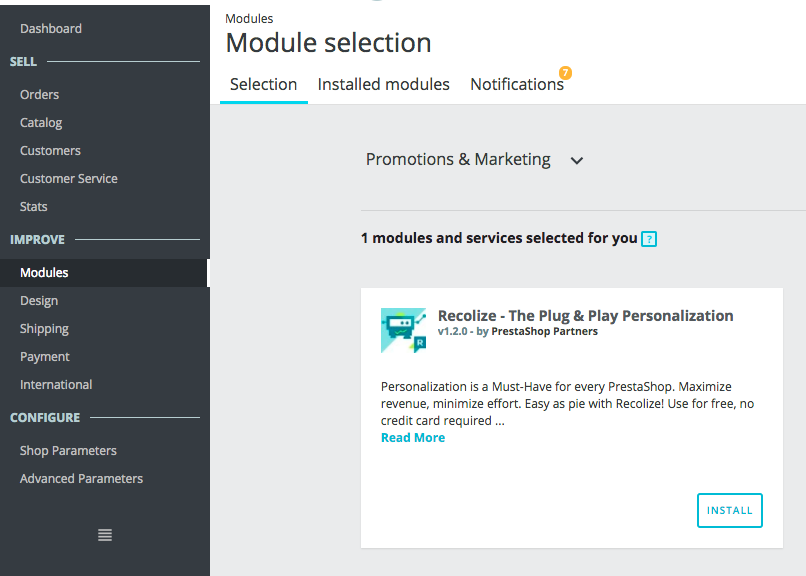Click the Modules breadcrumb text
Image resolution: width=806 pixels, height=576 pixels.
[249, 19]
